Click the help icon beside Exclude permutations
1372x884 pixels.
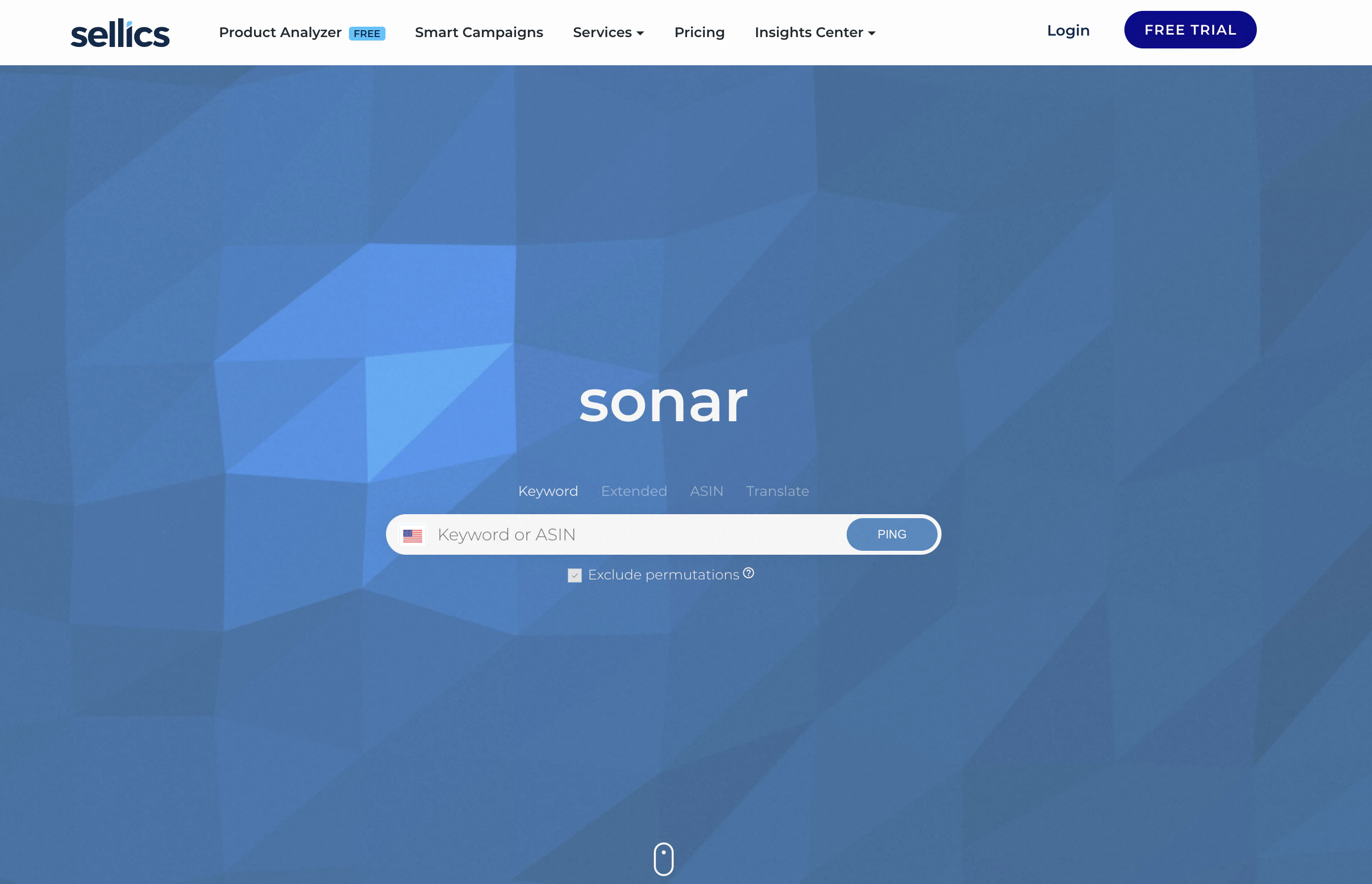pyautogui.click(x=748, y=573)
